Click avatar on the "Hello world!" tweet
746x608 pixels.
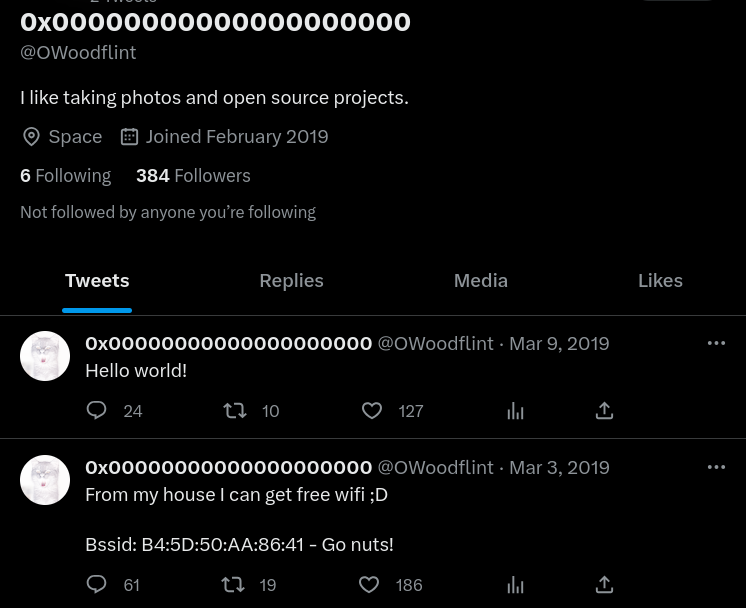click(x=45, y=356)
